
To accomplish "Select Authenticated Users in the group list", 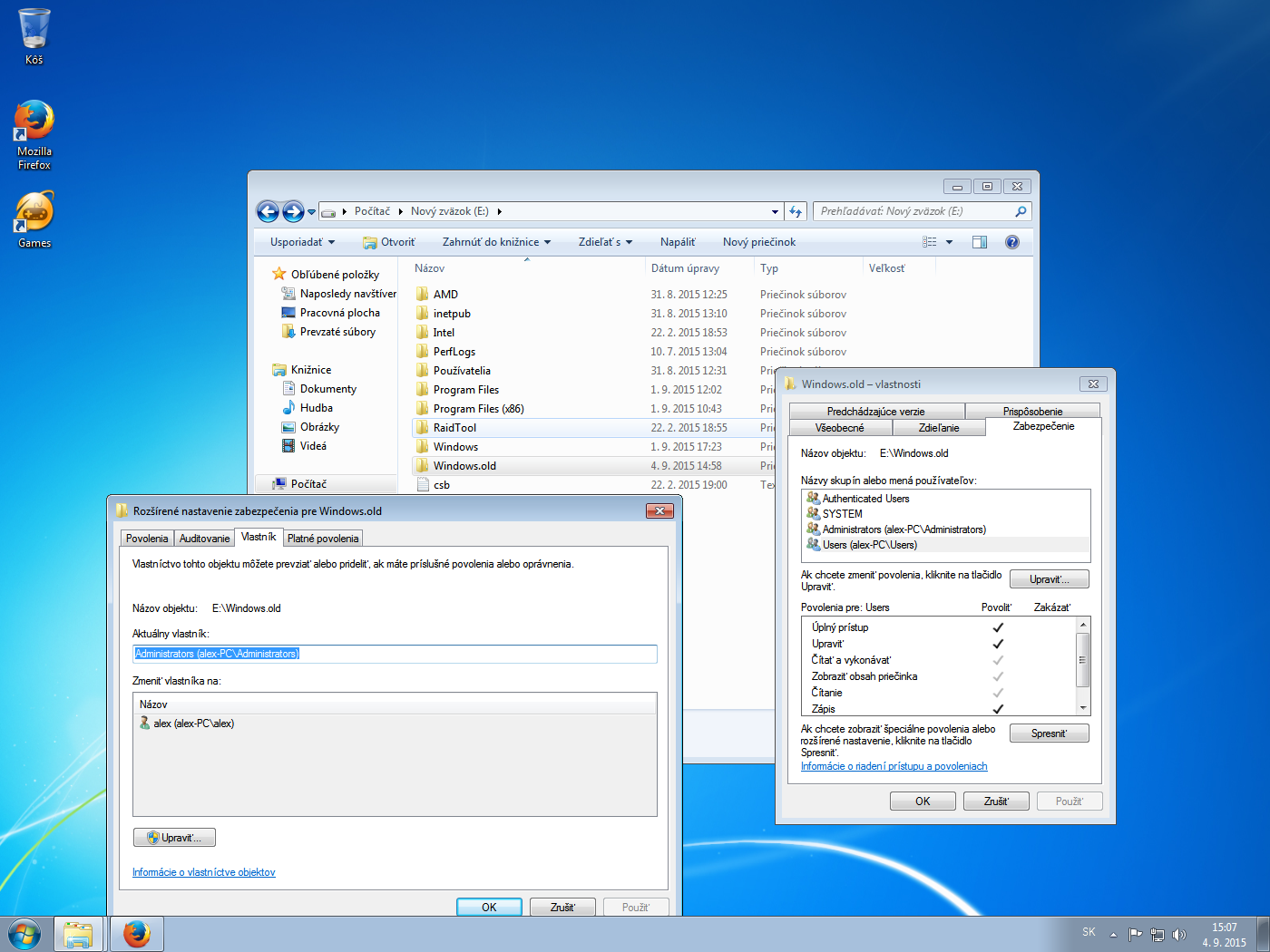I will click(865, 499).
